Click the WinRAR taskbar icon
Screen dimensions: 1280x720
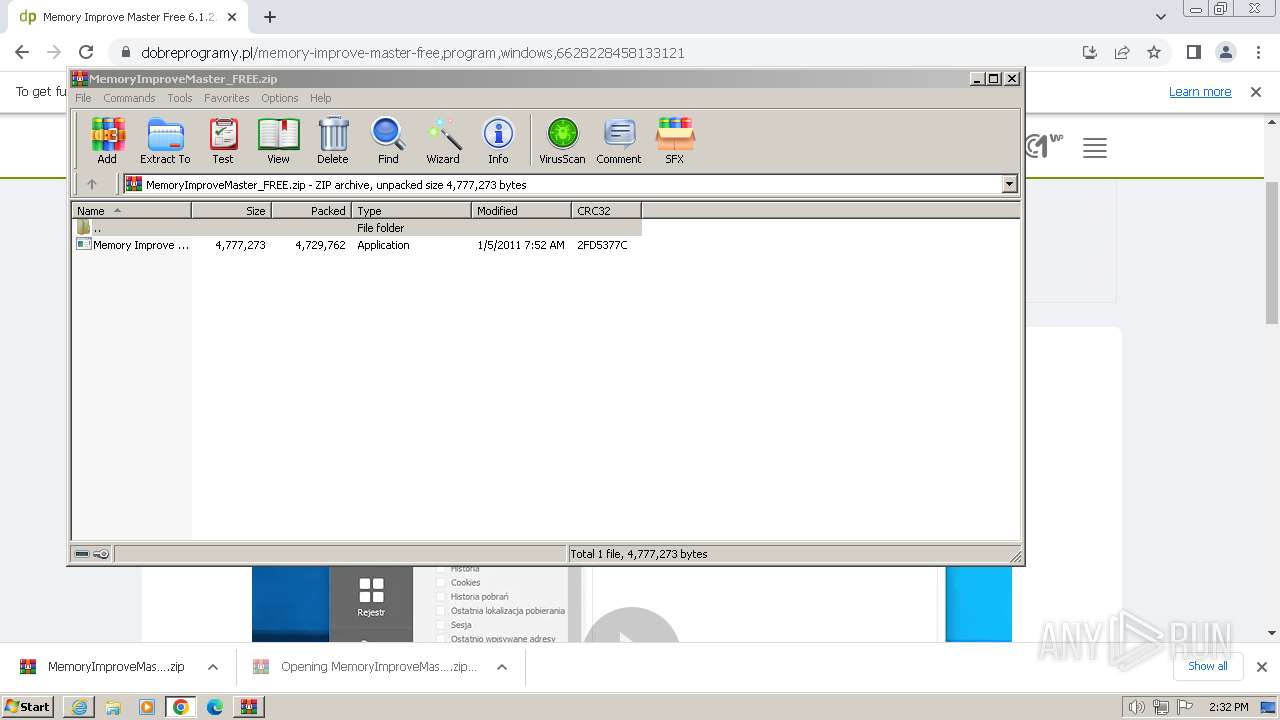(248, 707)
